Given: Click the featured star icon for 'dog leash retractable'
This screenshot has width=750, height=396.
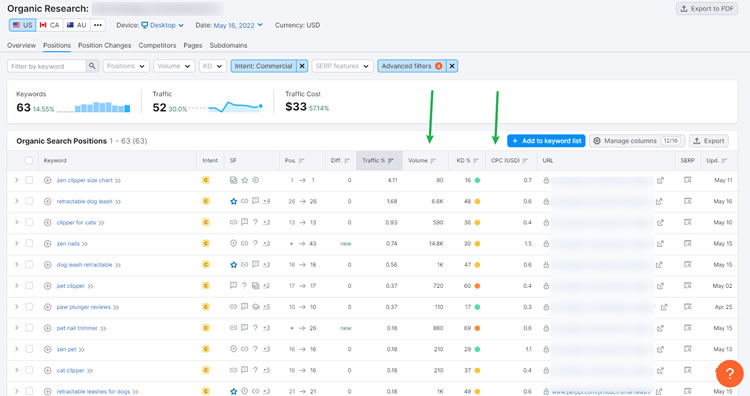Looking at the screenshot, I should coord(233,264).
